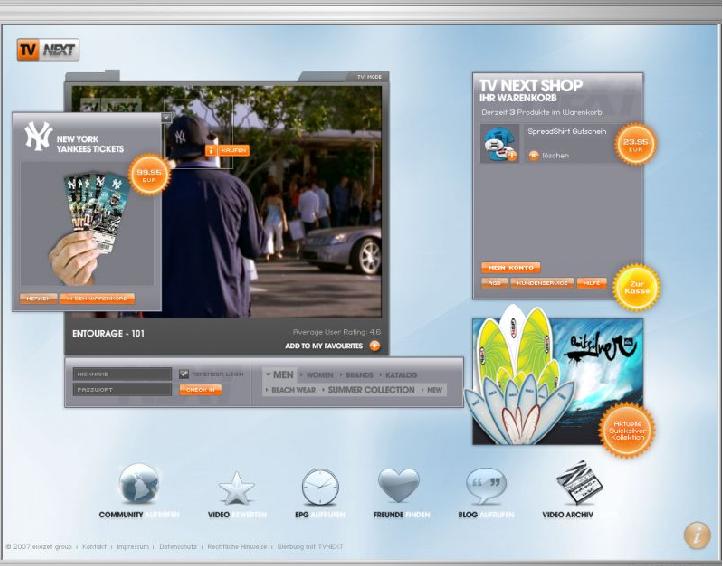The height and width of the screenshot is (566, 723).
Task: Click the 99.95 EUR price badge
Action: coord(148,174)
